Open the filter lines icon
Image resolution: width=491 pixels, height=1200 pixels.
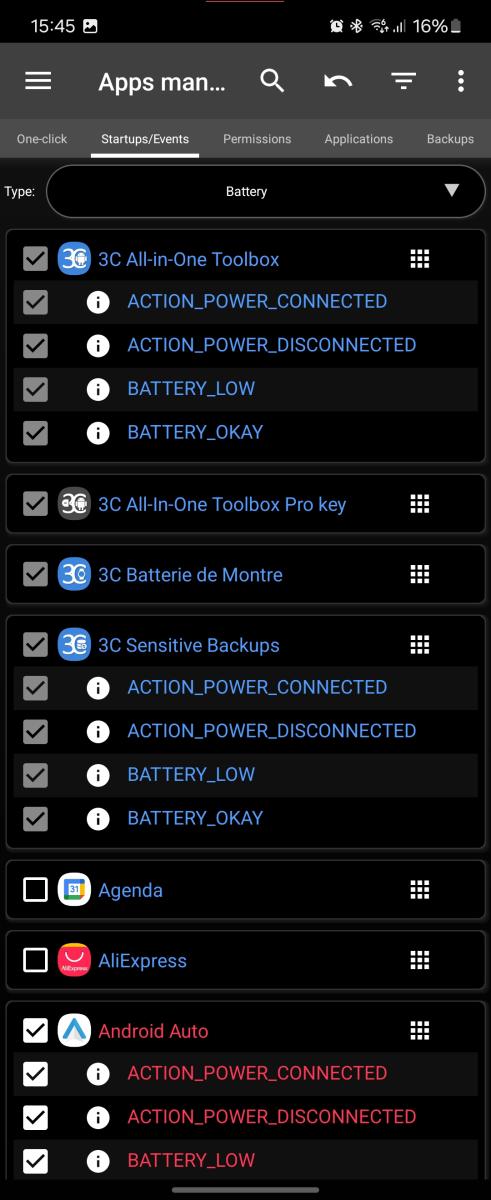click(403, 81)
